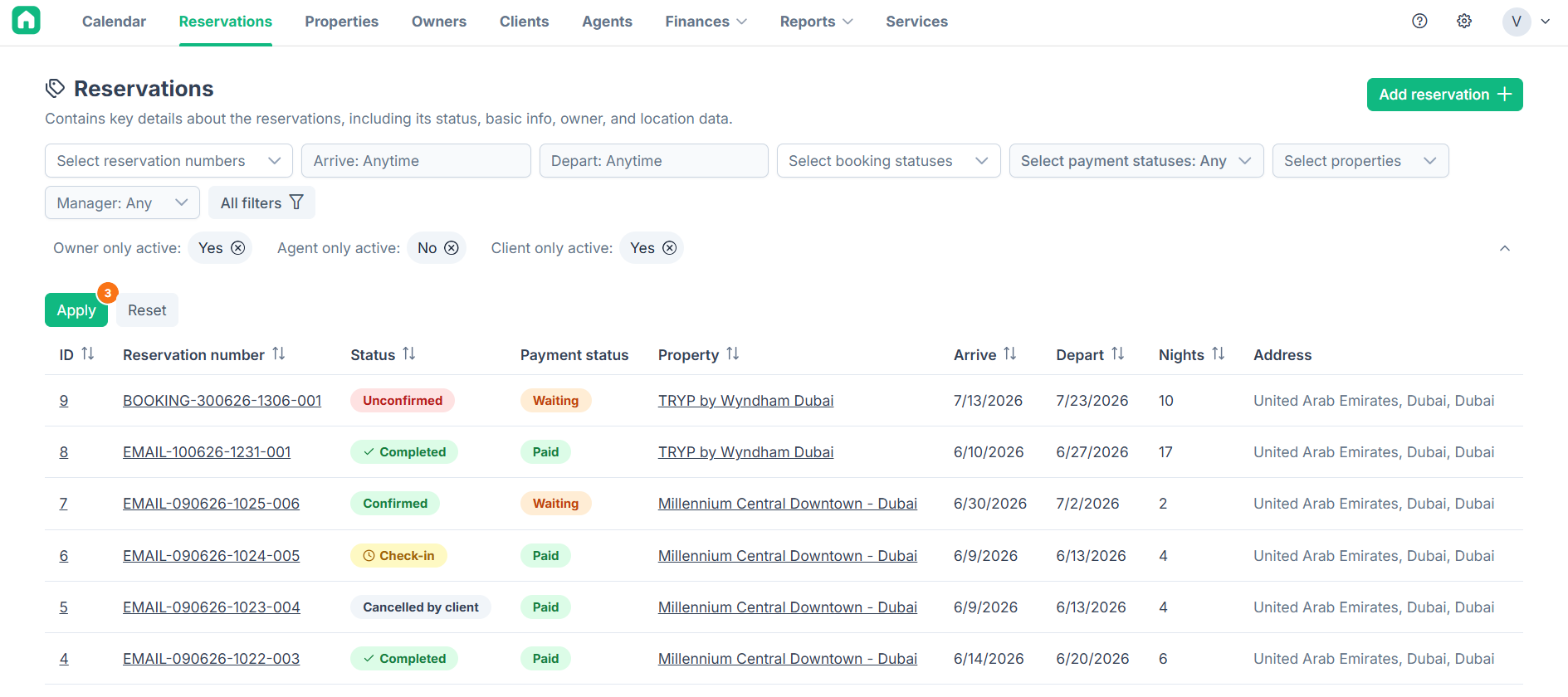The height and width of the screenshot is (697, 1568).
Task: Click ID link 9
Action: pyautogui.click(x=64, y=401)
